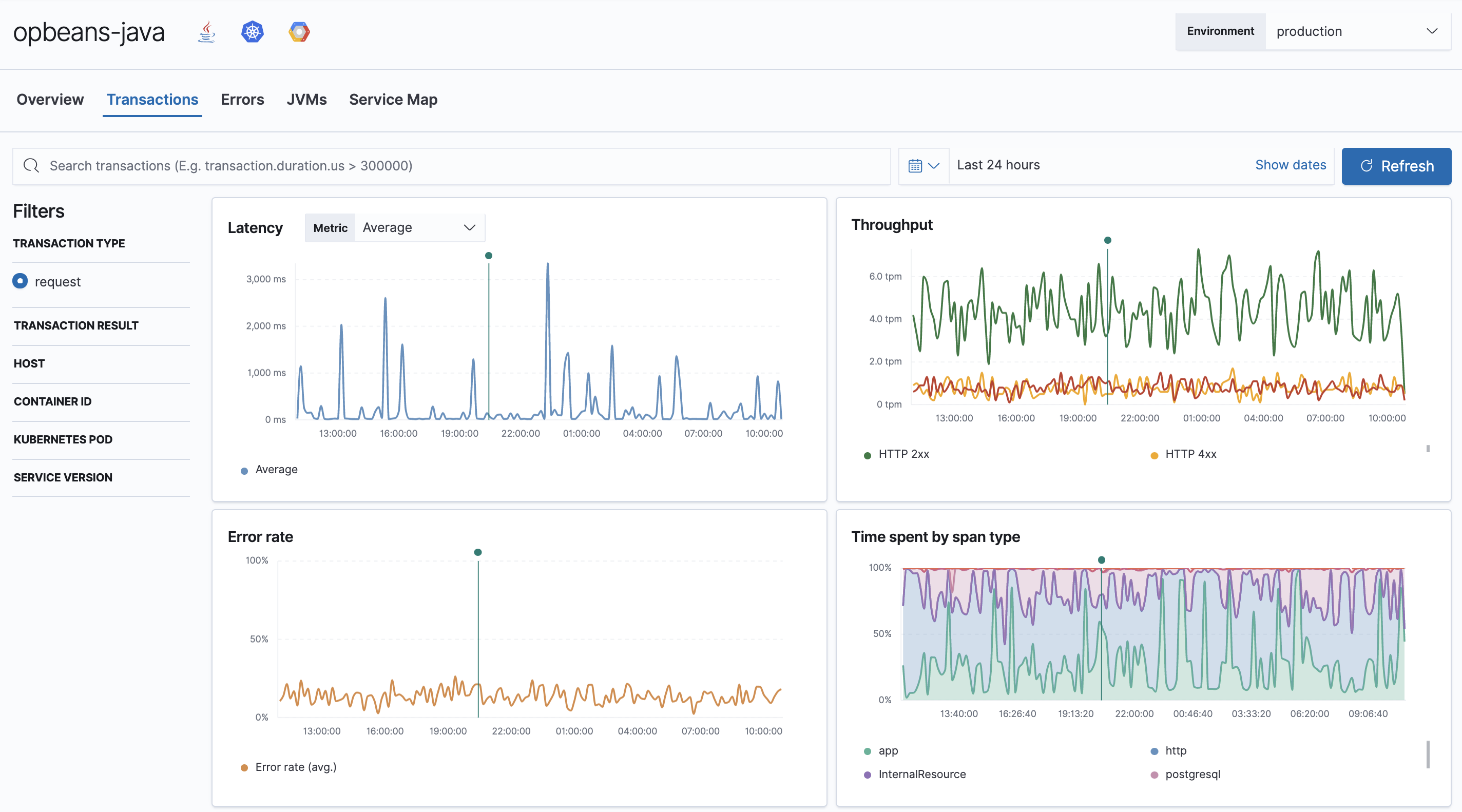Open the Service Map tab
Screen dimensions: 1462x812
pos(393,99)
